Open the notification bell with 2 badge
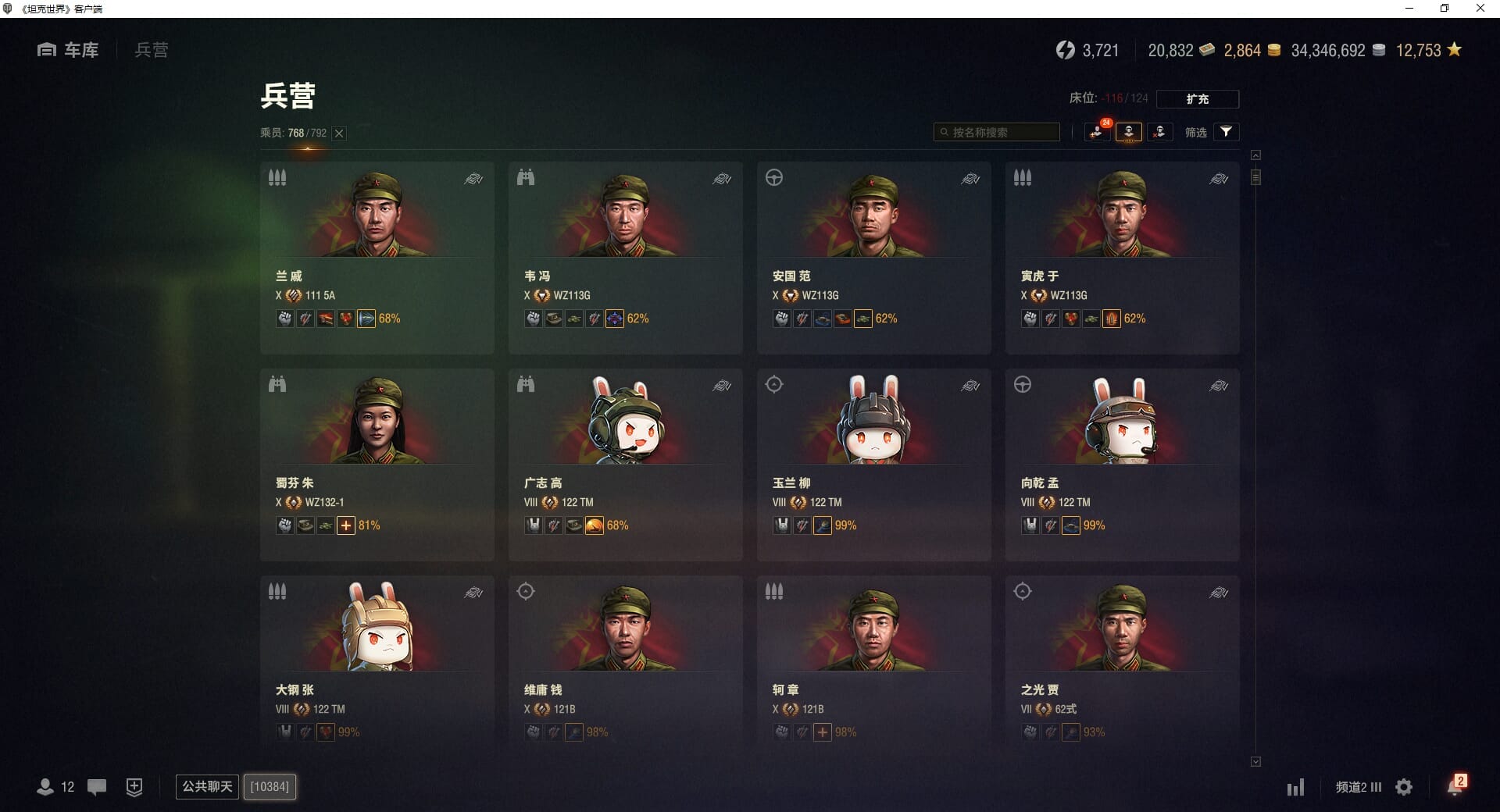The width and height of the screenshot is (1500, 812). pyautogui.click(x=1456, y=785)
